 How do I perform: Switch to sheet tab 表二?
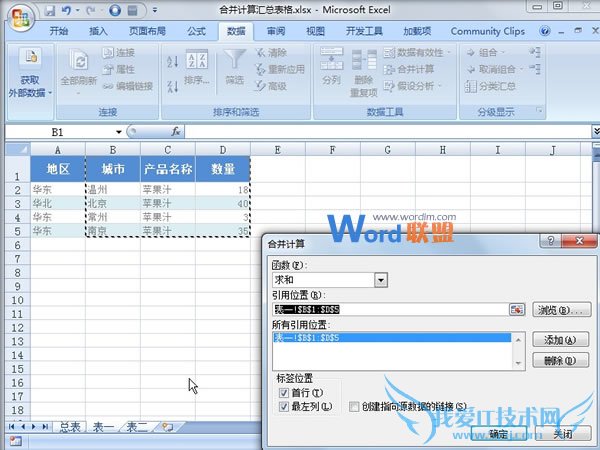(137, 427)
